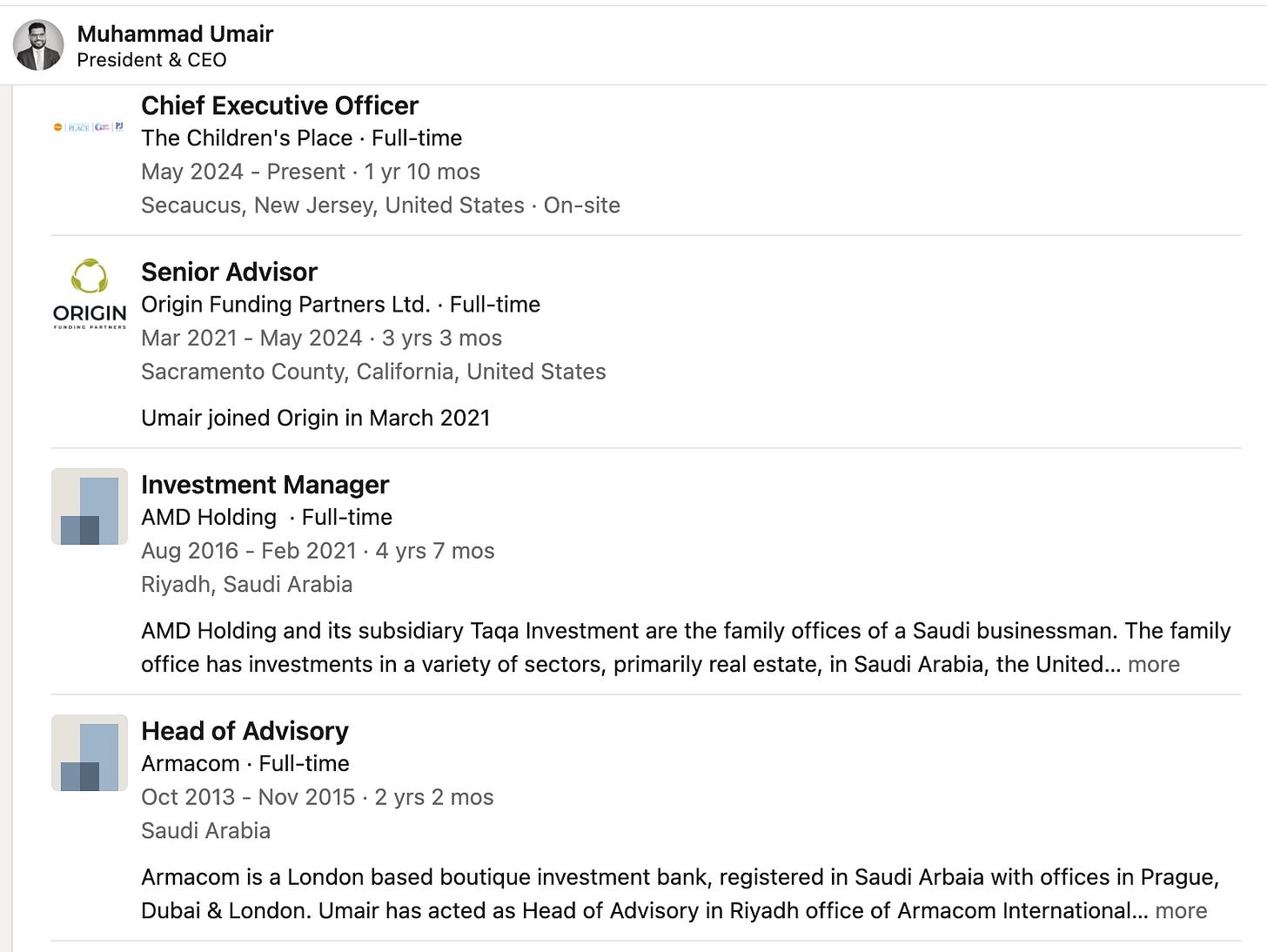Screen dimensions: 1267x952
Task: Open the Senior Advisor position entry
Action: [x=229, y=272]
